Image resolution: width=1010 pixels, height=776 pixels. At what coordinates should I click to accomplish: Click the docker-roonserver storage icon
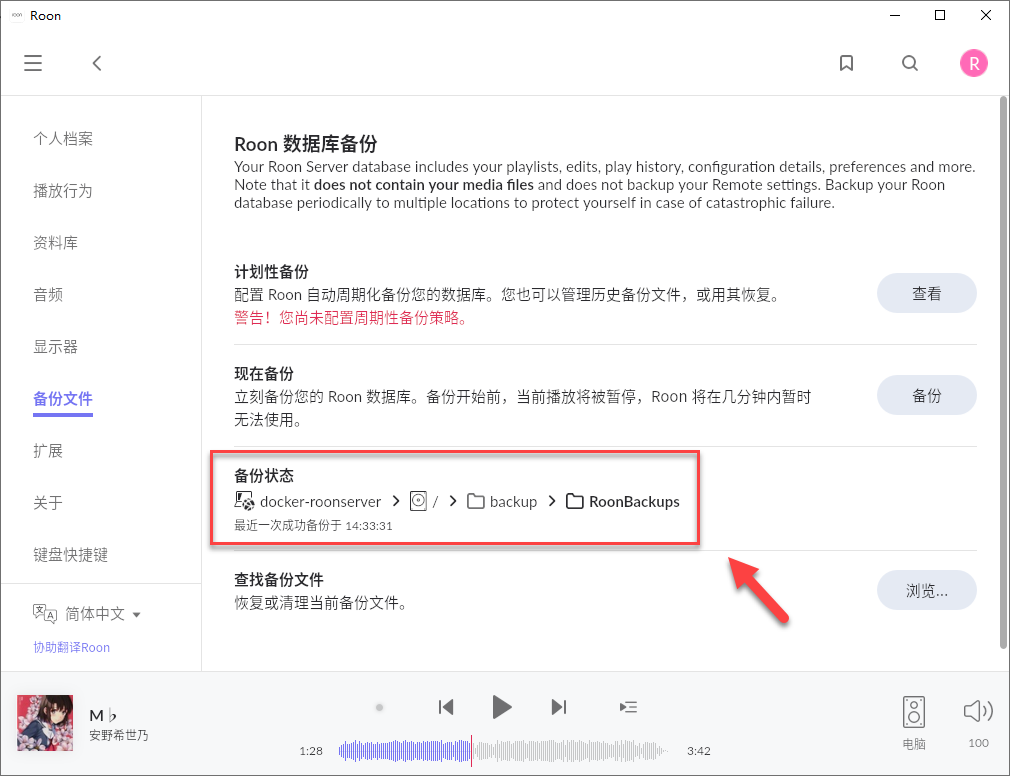pos(244,501)
